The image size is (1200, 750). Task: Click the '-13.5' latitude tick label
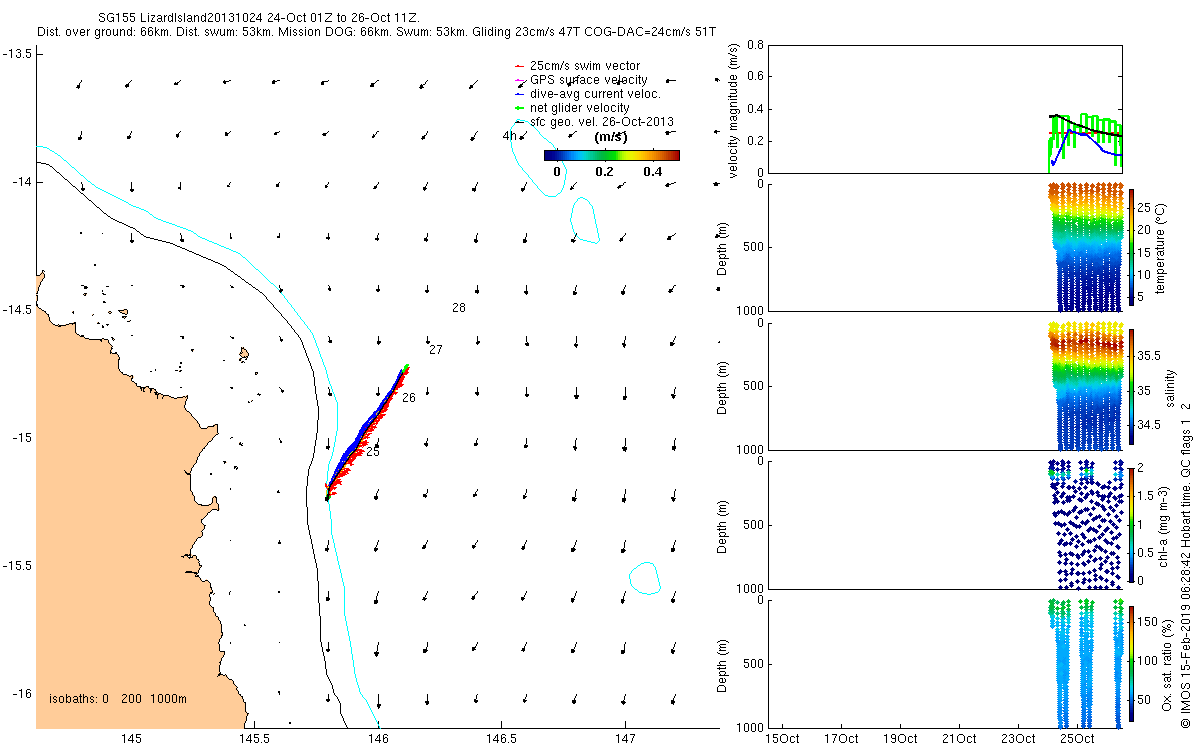pyautogui.click(x=17, y=53)
